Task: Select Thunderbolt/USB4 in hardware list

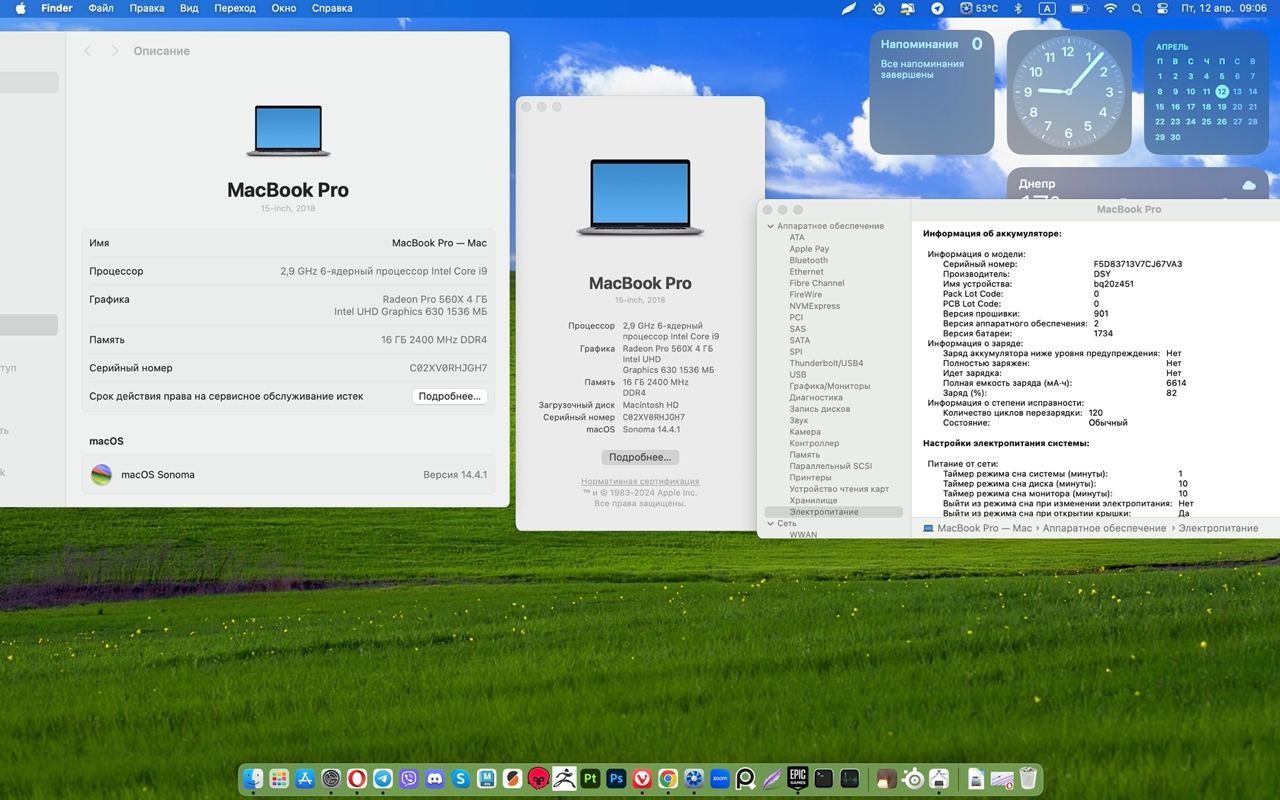Action: [826, 363]
